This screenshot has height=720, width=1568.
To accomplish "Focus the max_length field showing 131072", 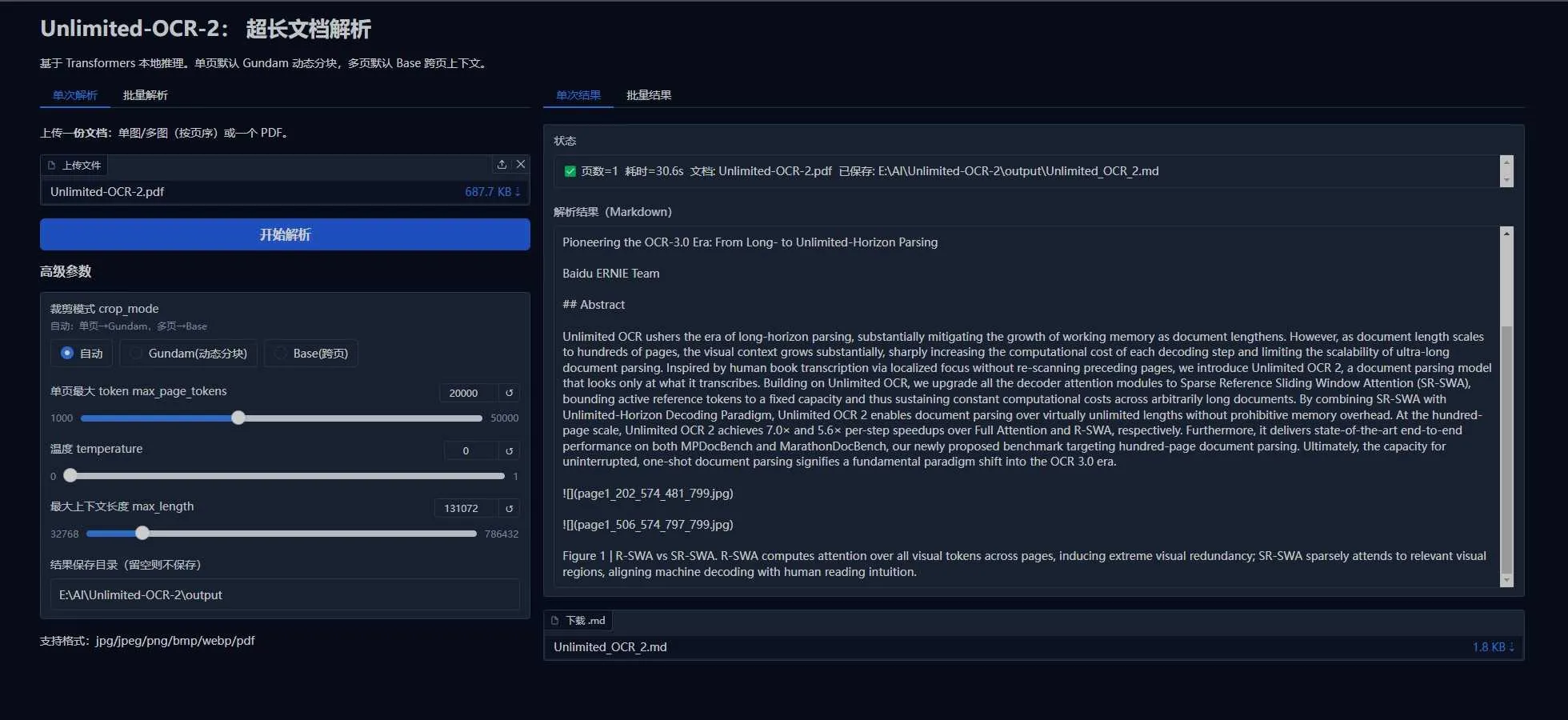I will 466,508.
